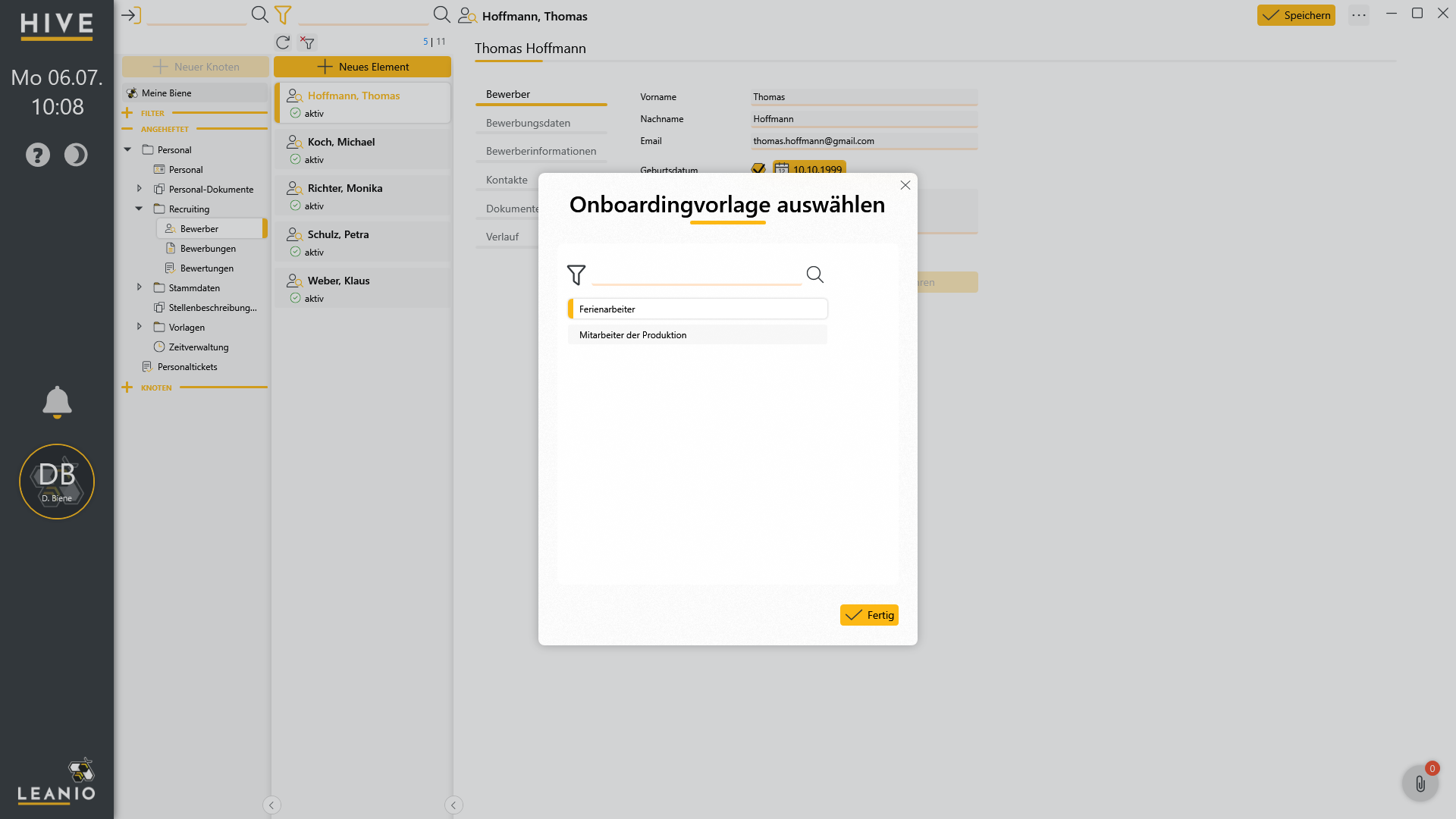The height and width of the screenshot is (819, 1456).
Task: Collapse the Recruiting tree node
Action: coord(139,209)
